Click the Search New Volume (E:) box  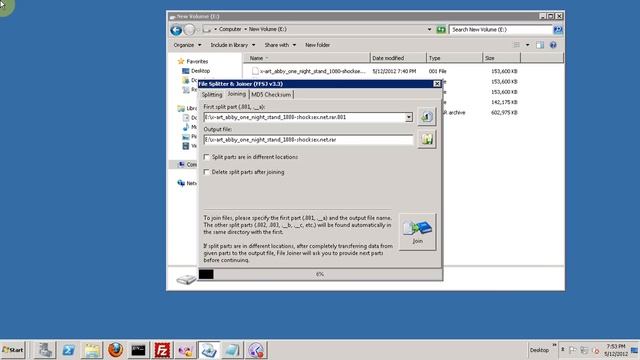[501, 30]
